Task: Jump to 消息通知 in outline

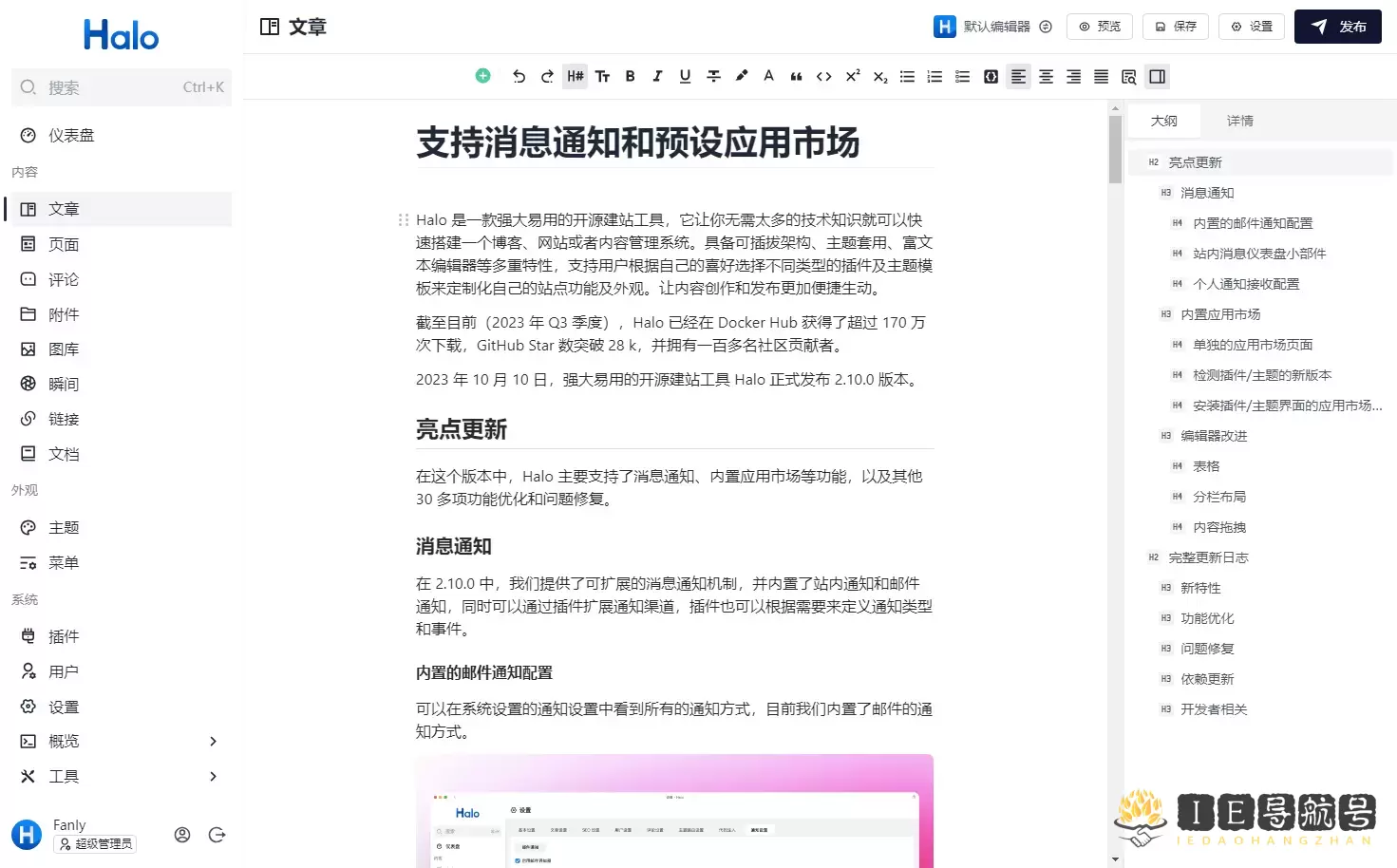Action: 1259,193
